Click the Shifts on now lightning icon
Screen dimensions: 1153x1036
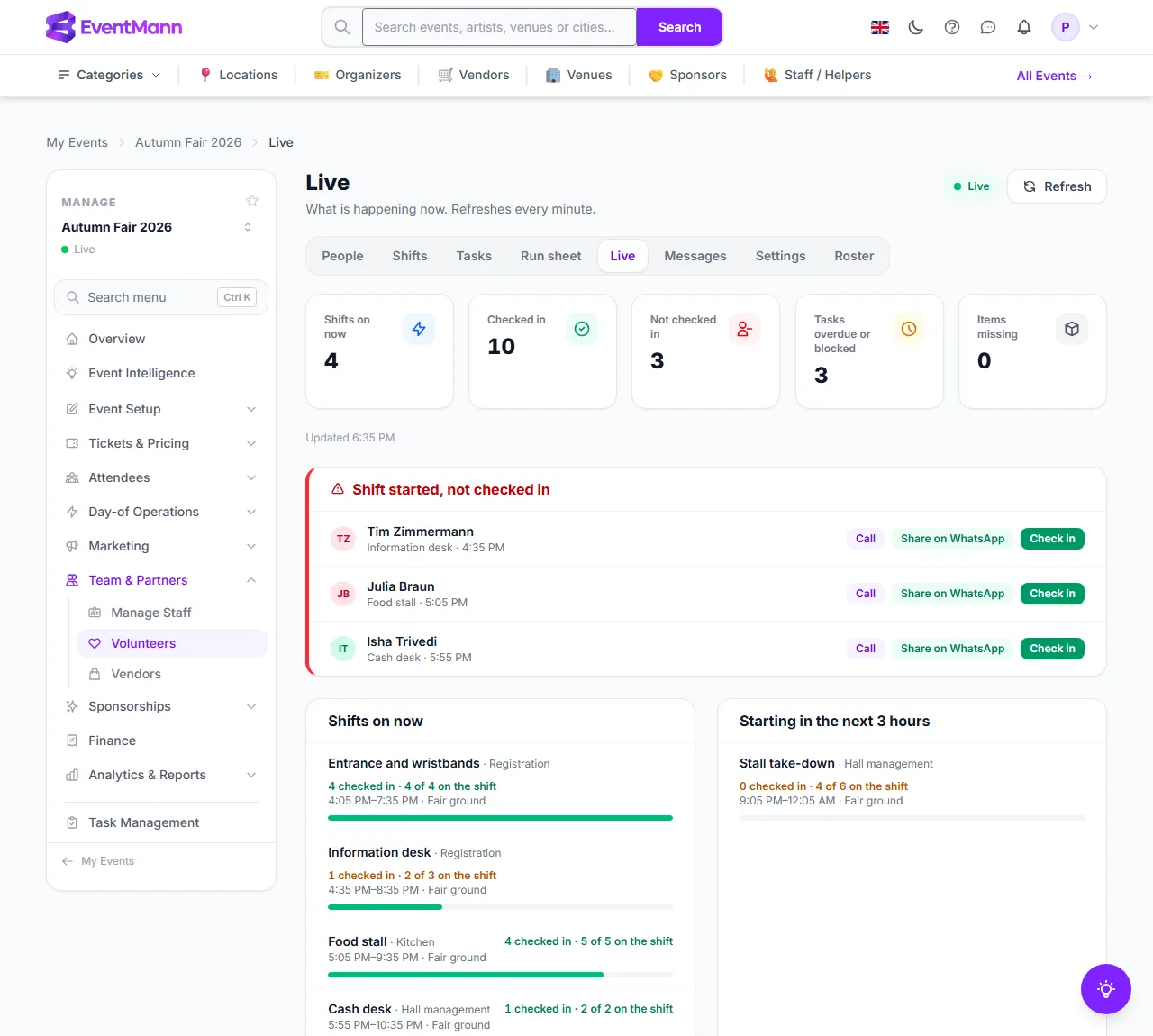click(x=419, y=329)
